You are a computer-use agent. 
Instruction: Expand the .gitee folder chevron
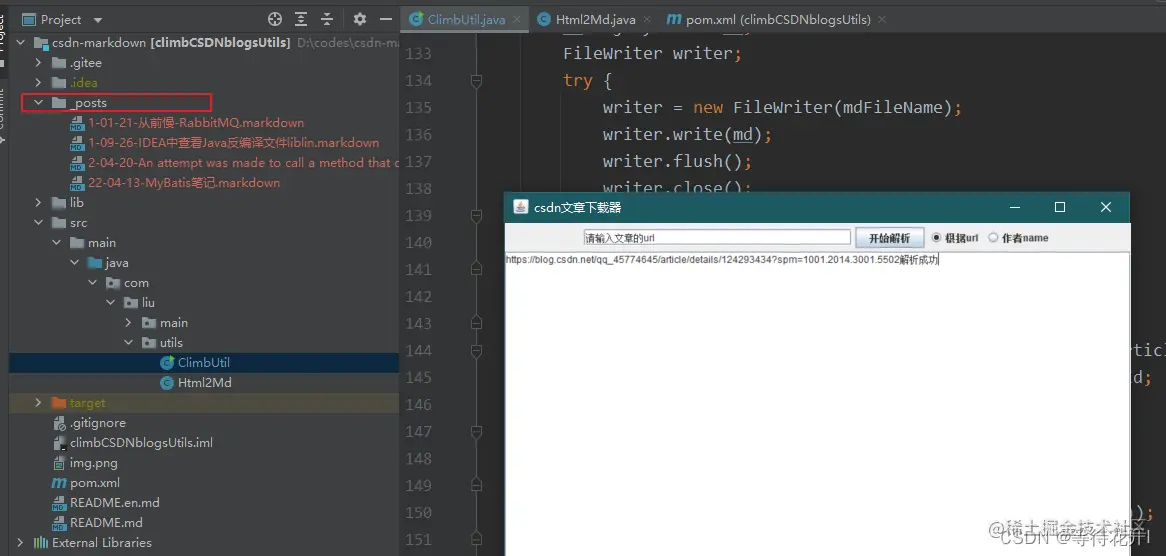click(39, 63)
